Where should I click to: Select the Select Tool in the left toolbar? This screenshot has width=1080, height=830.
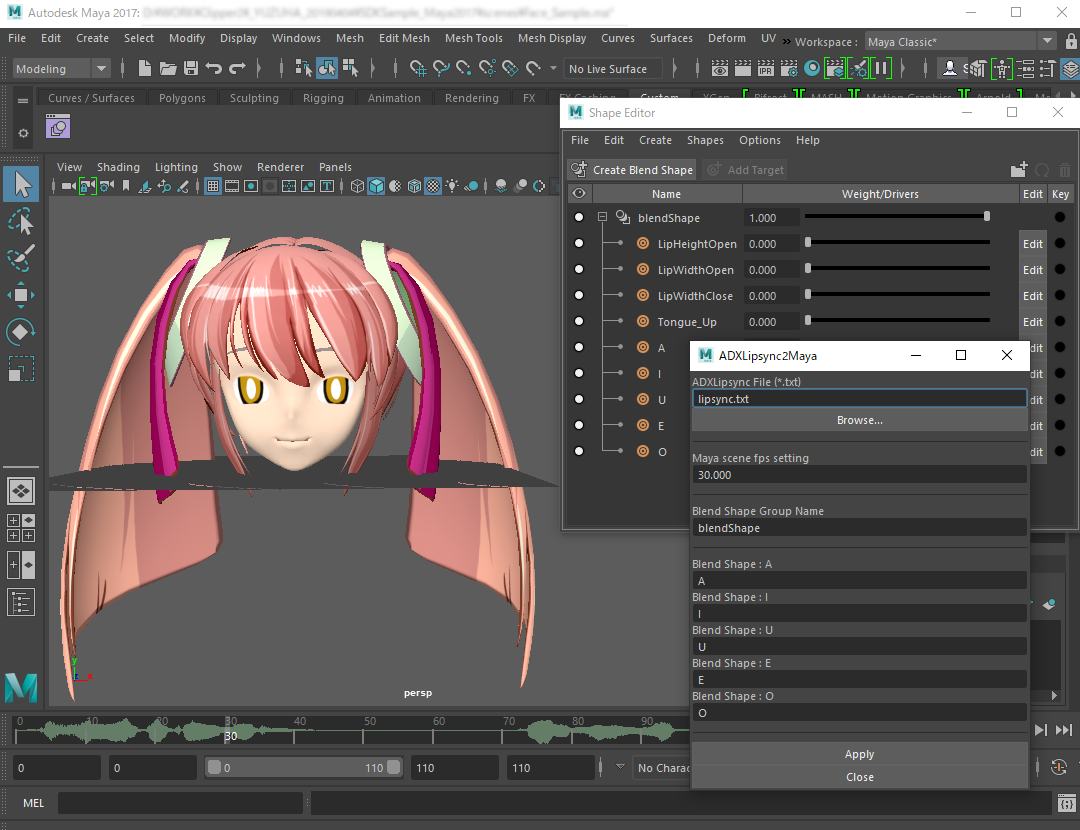[21, 183]
